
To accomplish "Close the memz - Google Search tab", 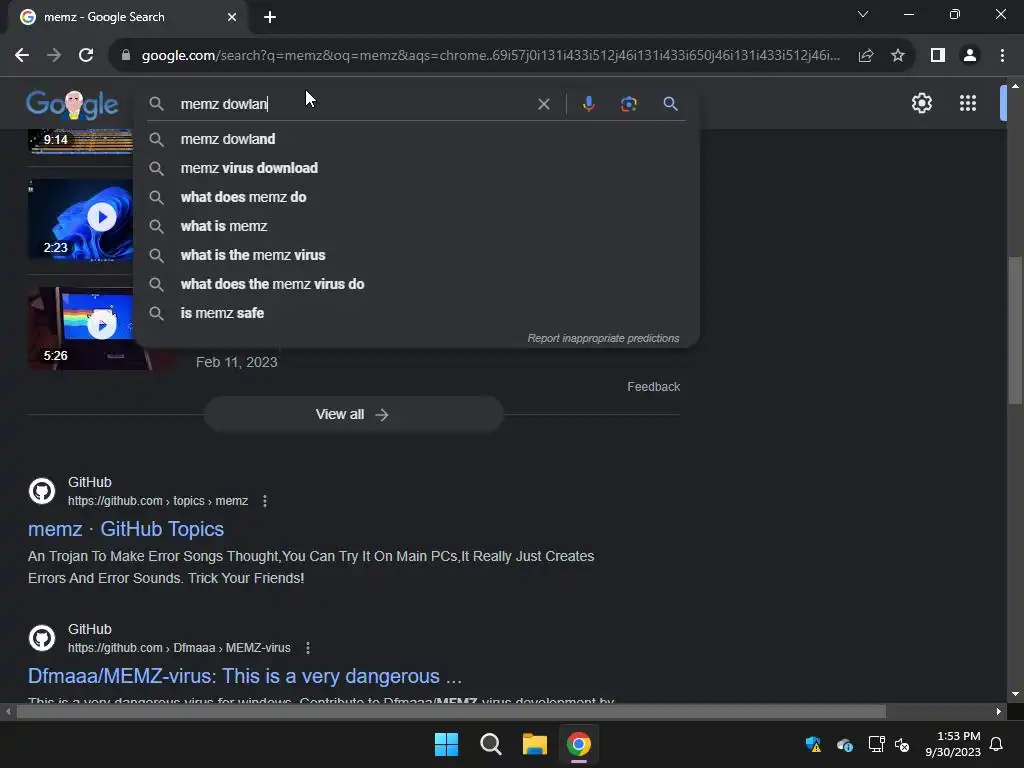I will coord(232,17).
